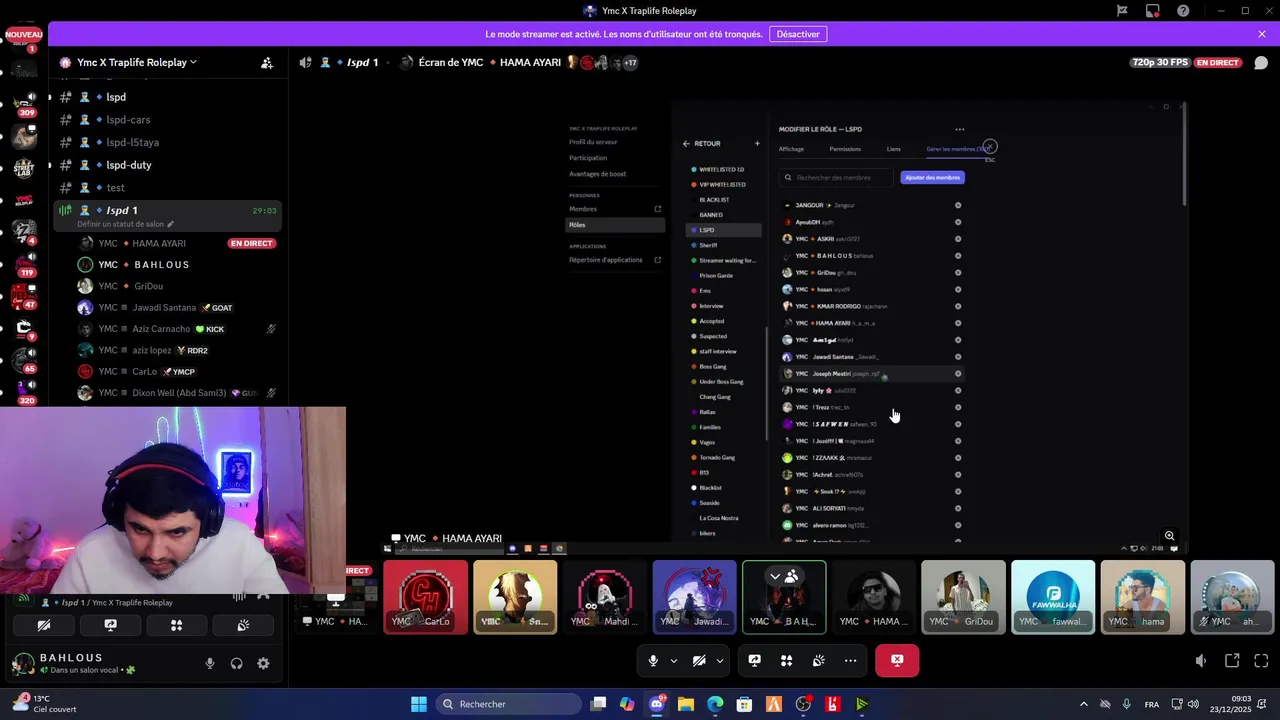Viewport: 1280px width, 720px height.
Task: Click the GriDou participant tile
Action: (x=963, y=597)
